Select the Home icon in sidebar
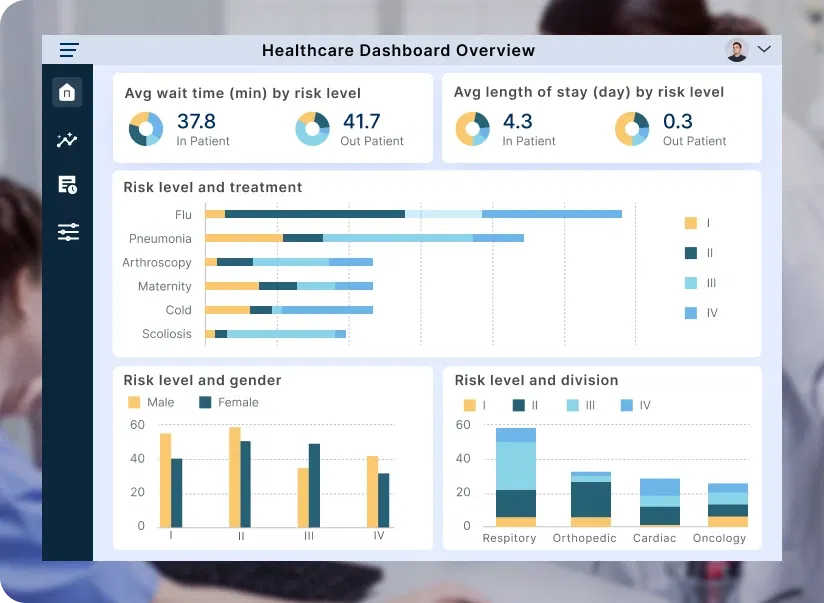The image size is (824, 603). pos(67,92)
